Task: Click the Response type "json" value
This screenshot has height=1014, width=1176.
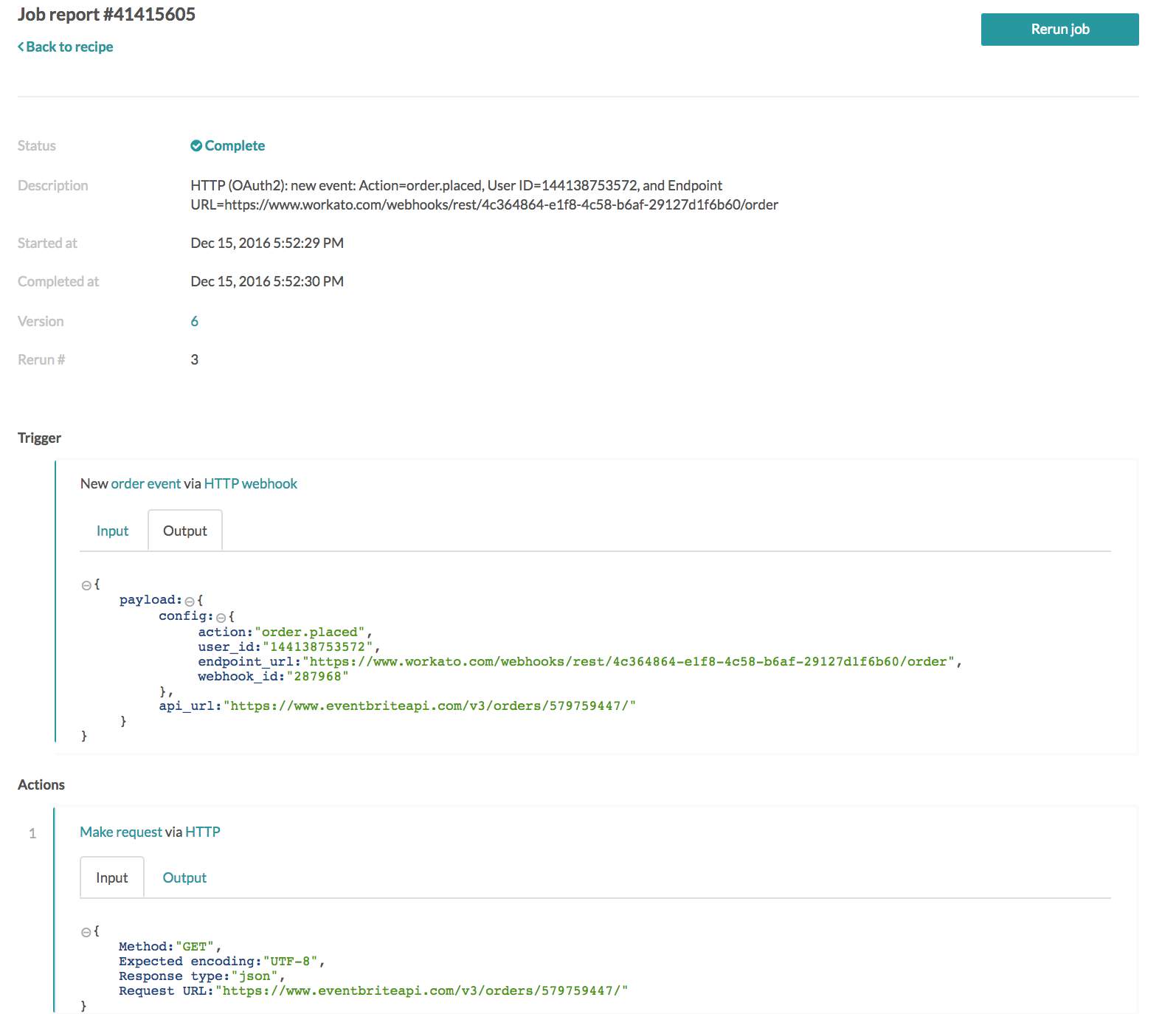Action: pos(255,976)
